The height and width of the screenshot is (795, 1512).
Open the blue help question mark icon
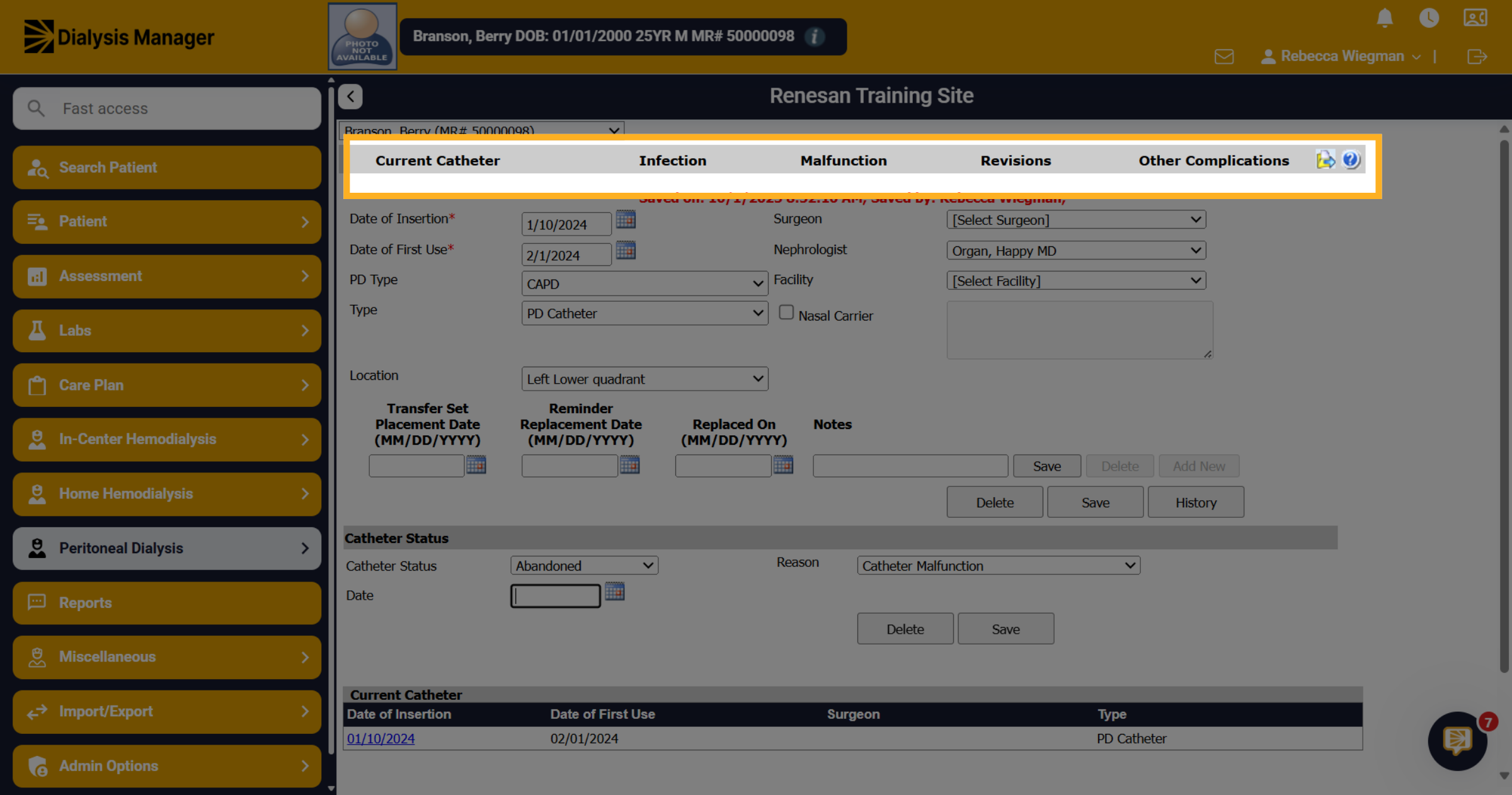pyautogui.click(x=1350, y=160)
